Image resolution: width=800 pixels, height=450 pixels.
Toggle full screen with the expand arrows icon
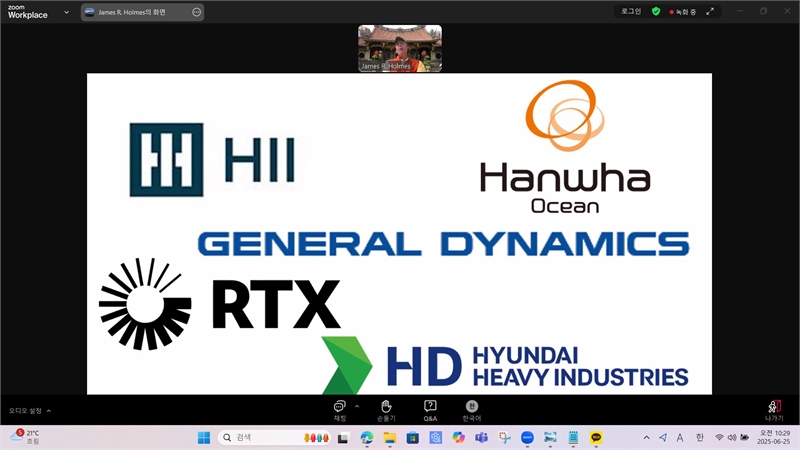(710, 11)
